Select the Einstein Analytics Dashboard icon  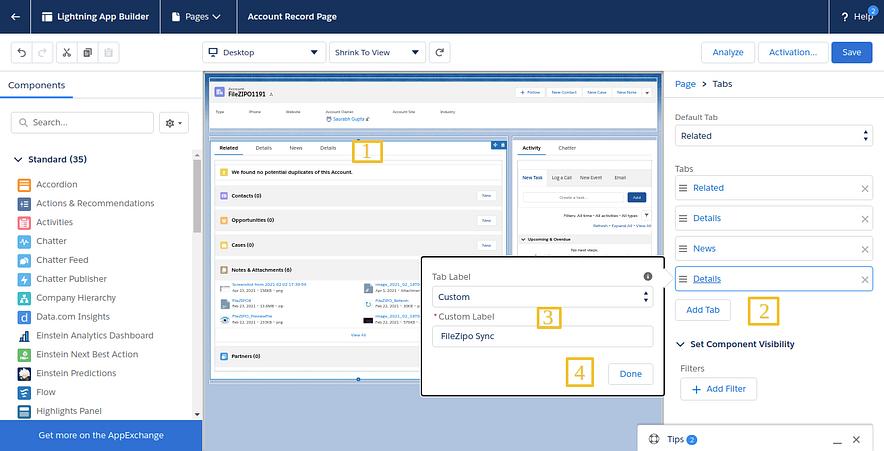pos(24,336)
